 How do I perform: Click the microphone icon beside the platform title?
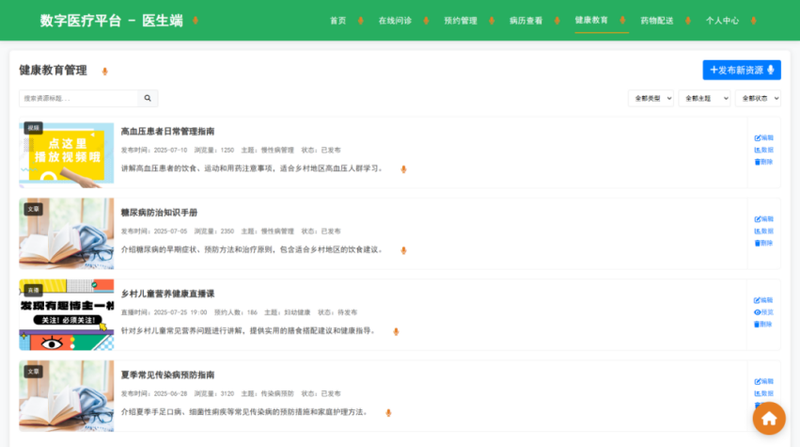click(195, 20)
